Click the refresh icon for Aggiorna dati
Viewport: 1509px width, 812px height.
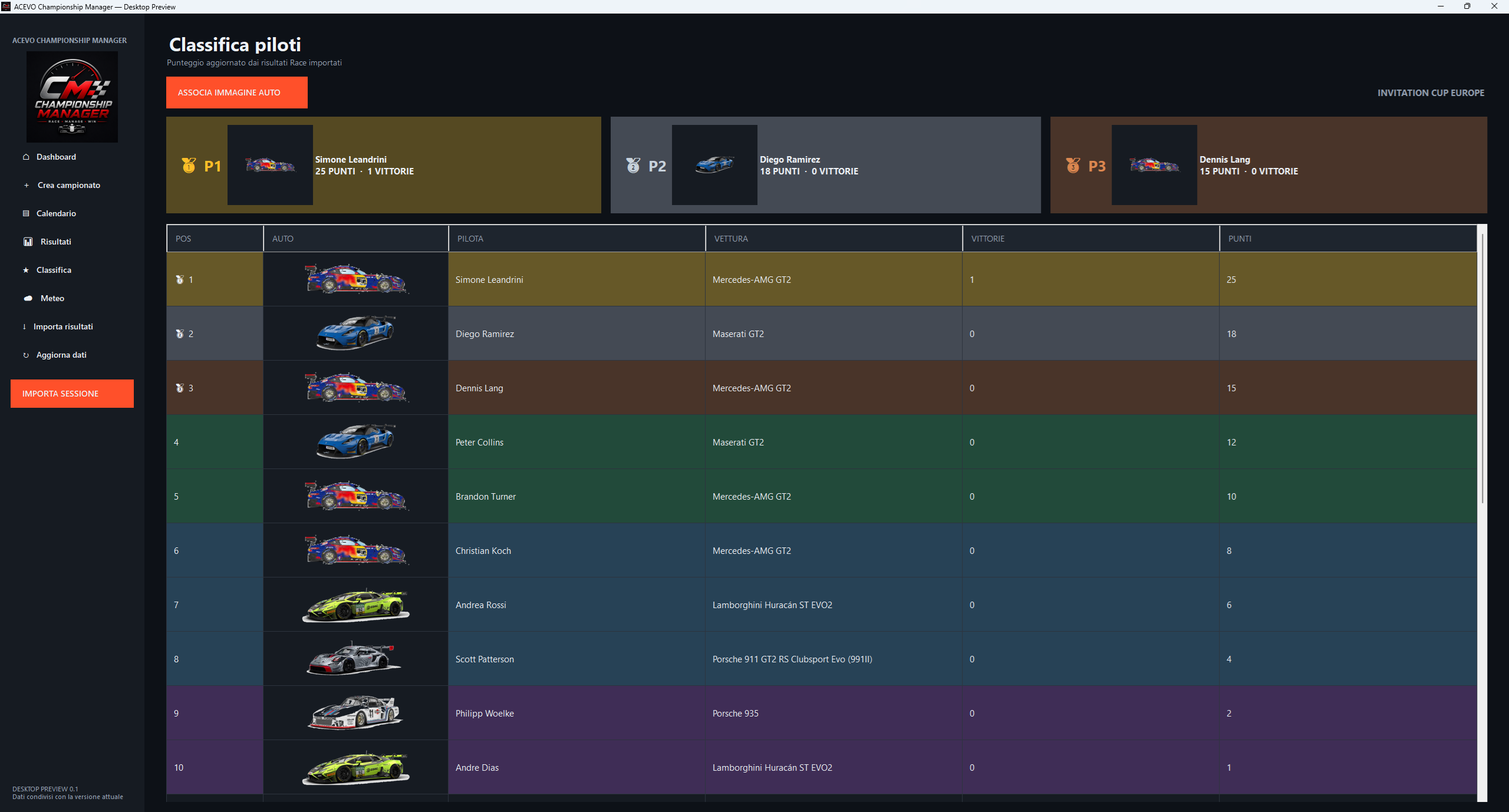tap(26, 355)
